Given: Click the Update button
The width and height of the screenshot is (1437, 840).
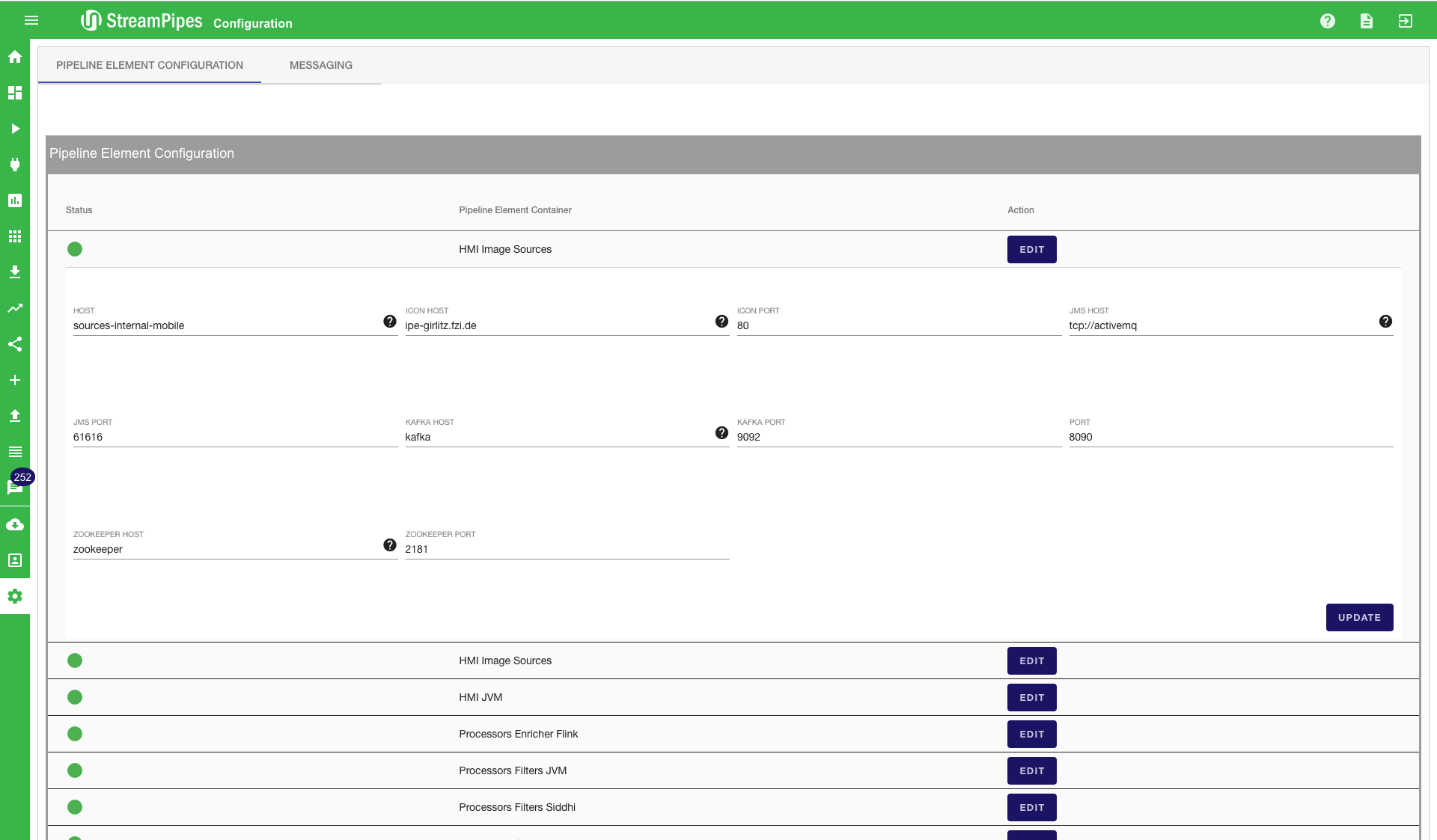Looking at the screenshot, I should click(x=1358, y=618).
